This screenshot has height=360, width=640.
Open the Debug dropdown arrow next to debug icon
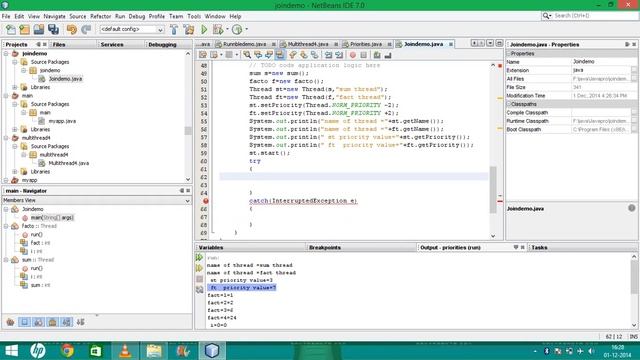[x=227, y=29]
